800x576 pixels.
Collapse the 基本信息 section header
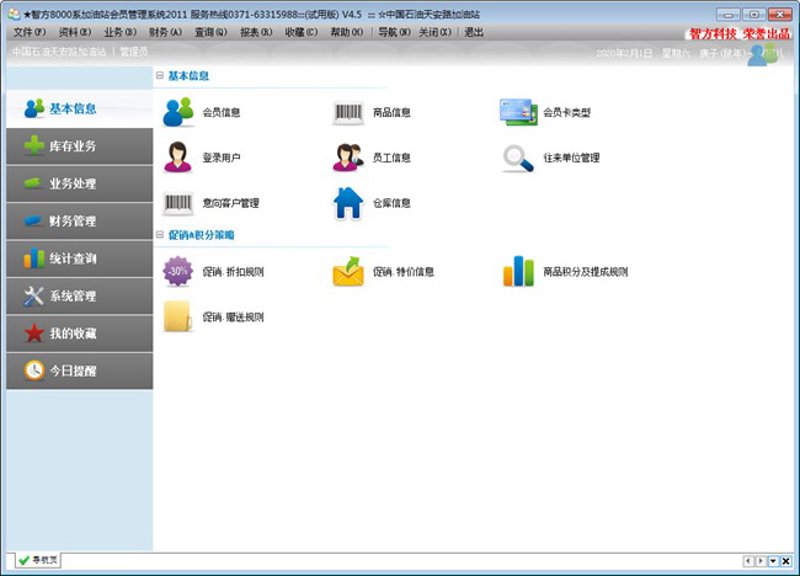point(160,76)
